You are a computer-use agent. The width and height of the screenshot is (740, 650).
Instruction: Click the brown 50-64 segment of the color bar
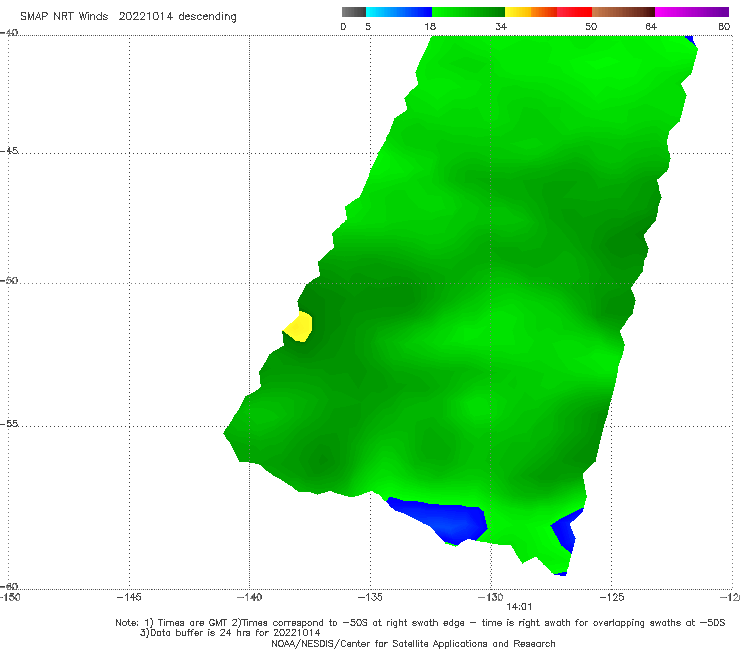coord(623,12)
